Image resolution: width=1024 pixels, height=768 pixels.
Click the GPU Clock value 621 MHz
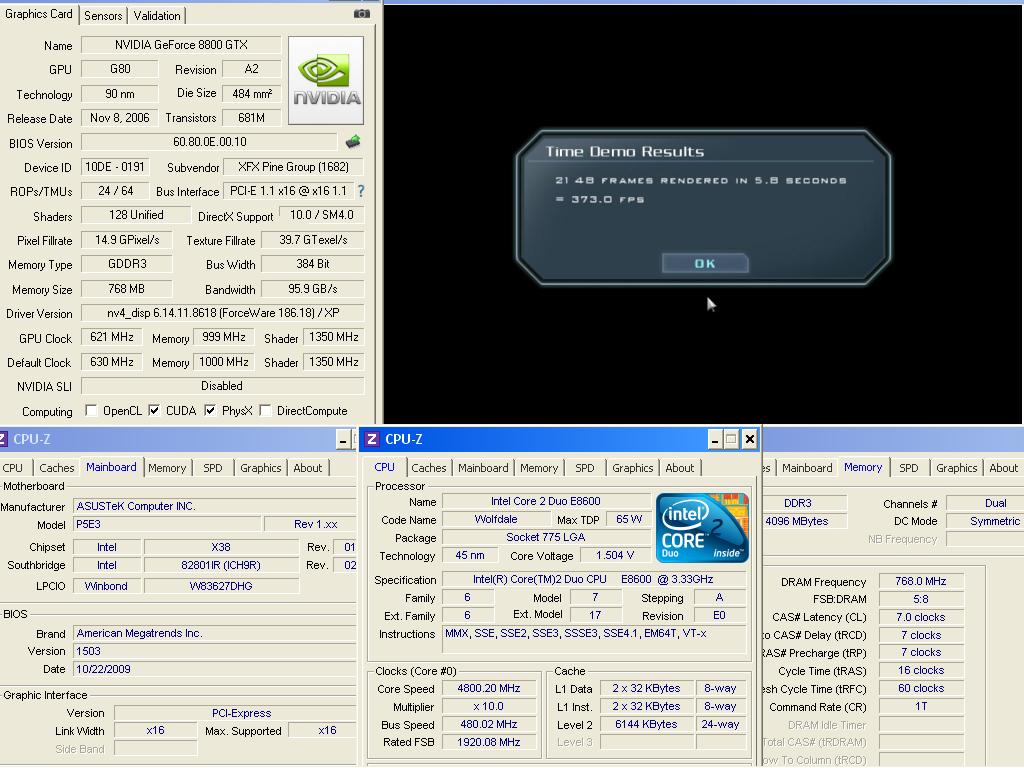click(112, 337)
